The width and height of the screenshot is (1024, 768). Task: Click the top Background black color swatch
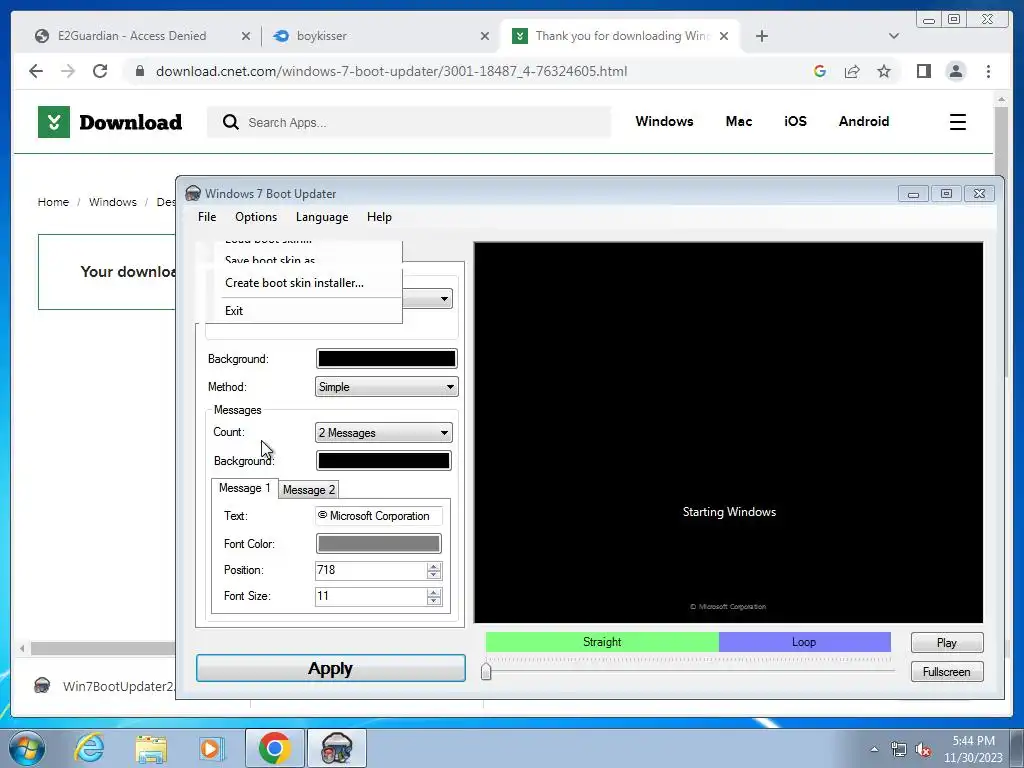(x=387, y=359)
